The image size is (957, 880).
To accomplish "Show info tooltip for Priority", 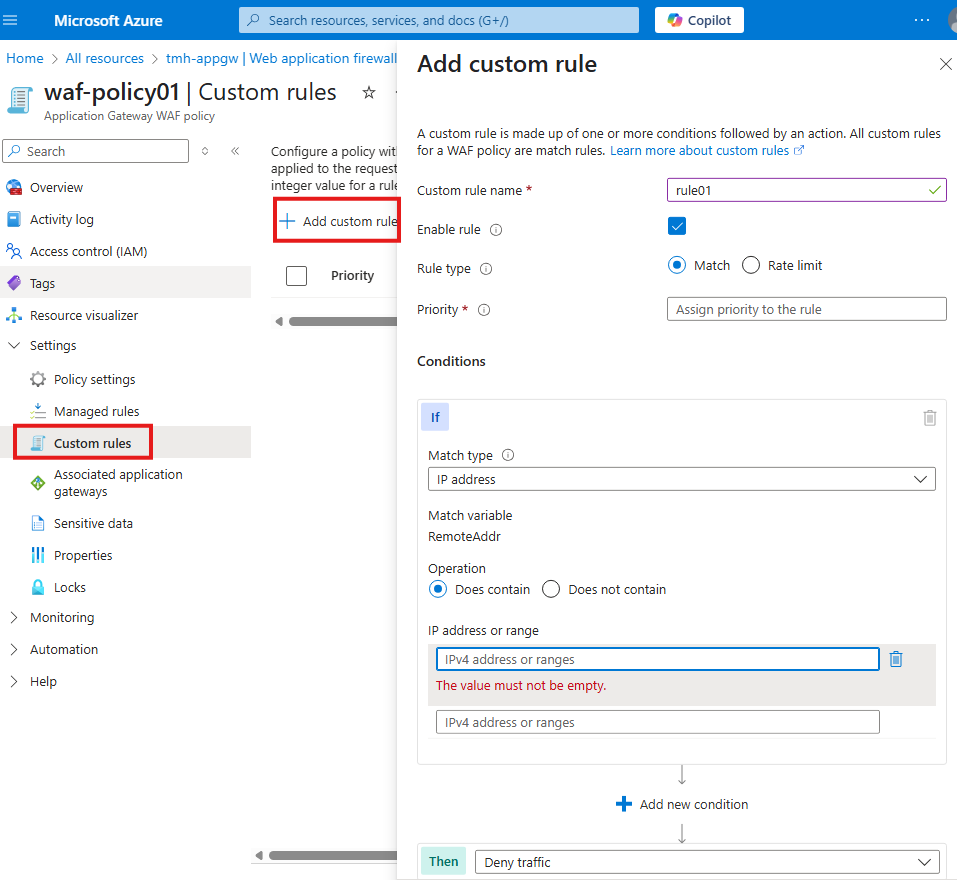I will [484, 310].
